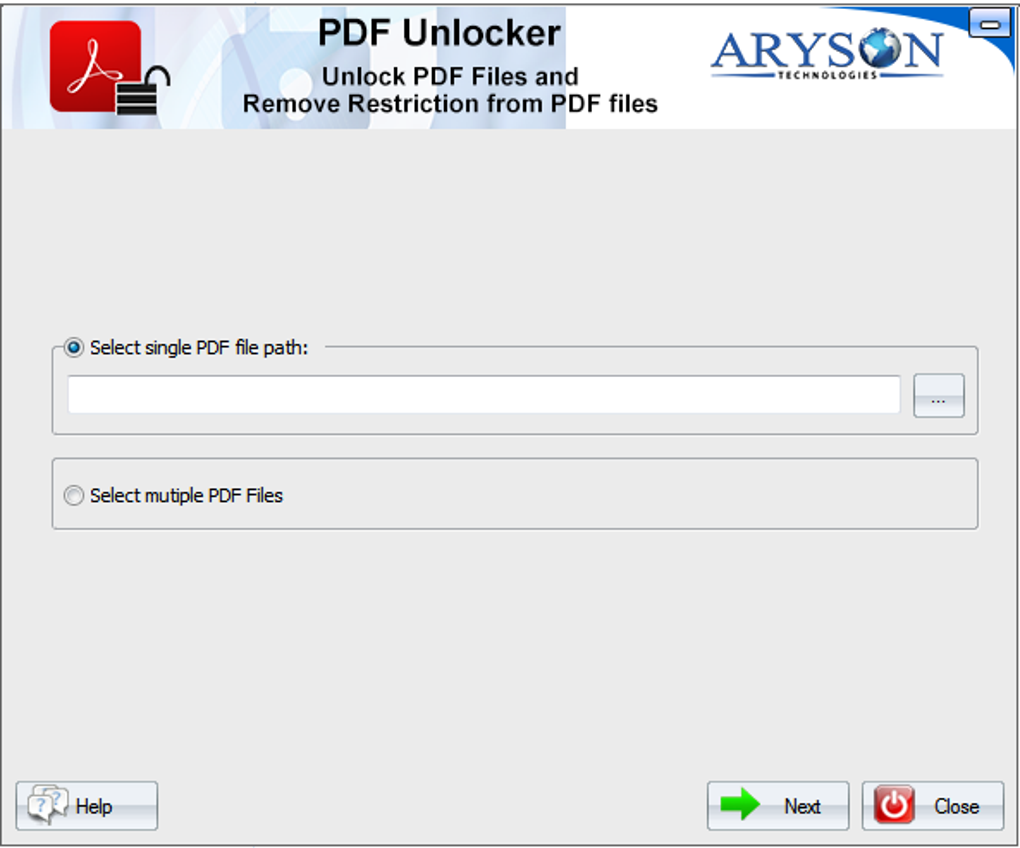Minimize the PDF Unlocker window
1020x848 pixels.
click(989, 24)
